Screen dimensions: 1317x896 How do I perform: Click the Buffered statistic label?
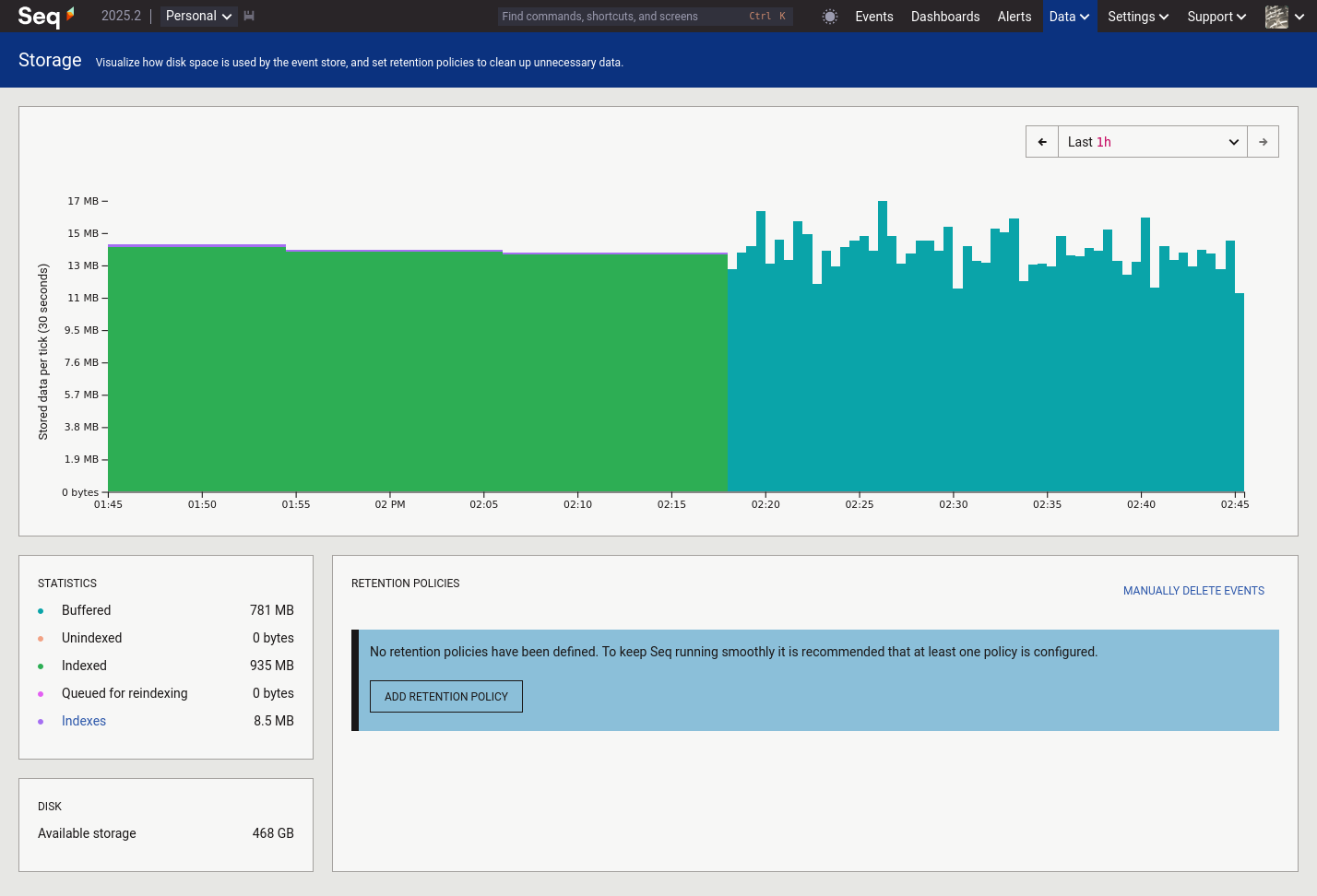point(86,610)
